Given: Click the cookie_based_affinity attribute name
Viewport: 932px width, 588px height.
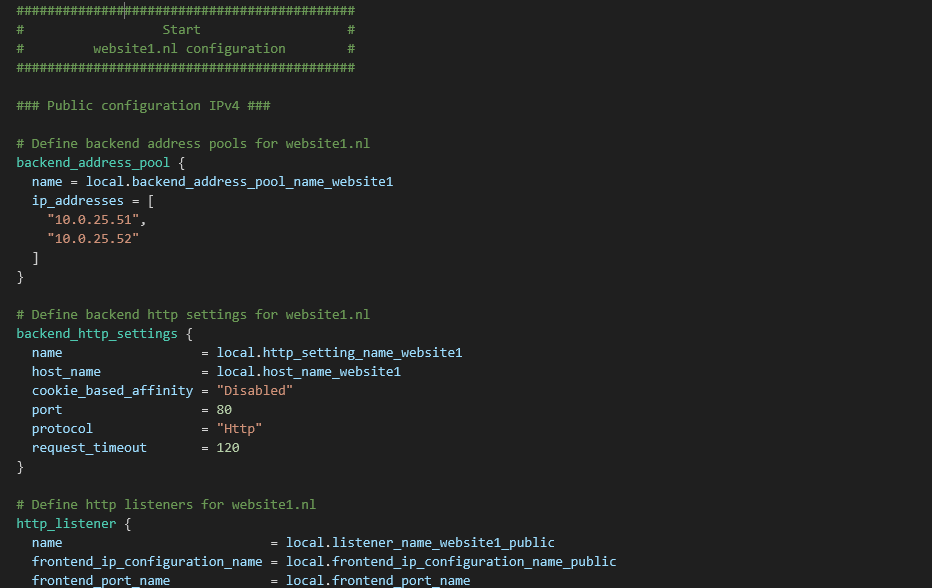Looking at the screenshot, I should tap(112, 390).
